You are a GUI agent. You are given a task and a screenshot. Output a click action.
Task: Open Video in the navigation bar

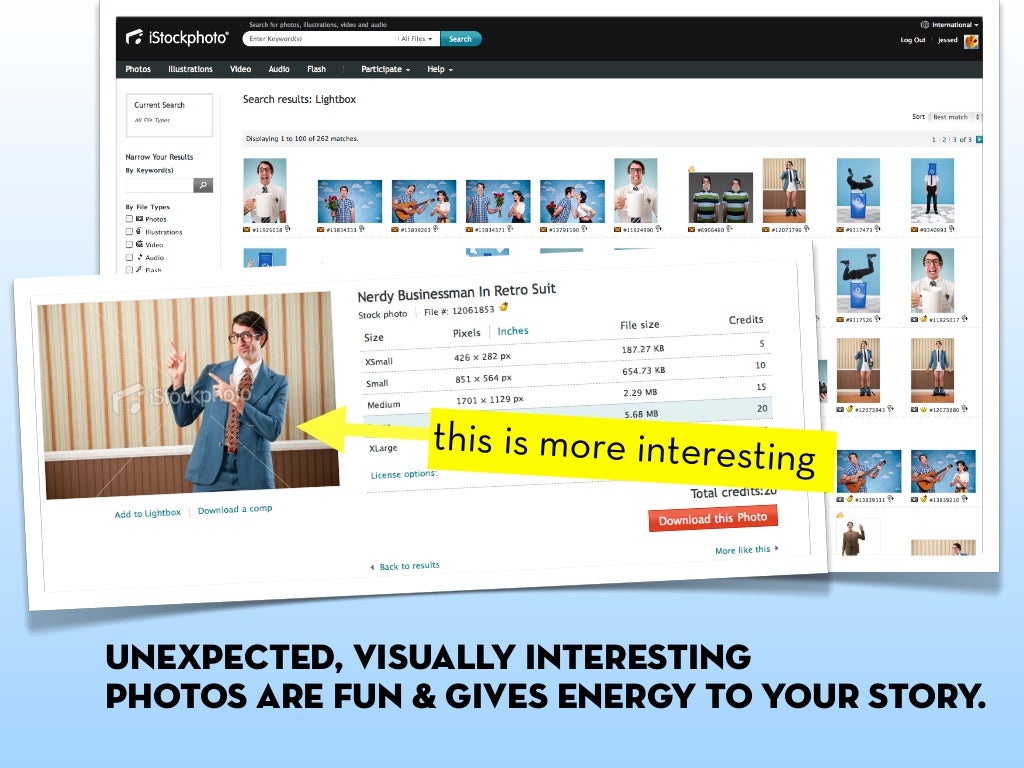coord(240,69)
